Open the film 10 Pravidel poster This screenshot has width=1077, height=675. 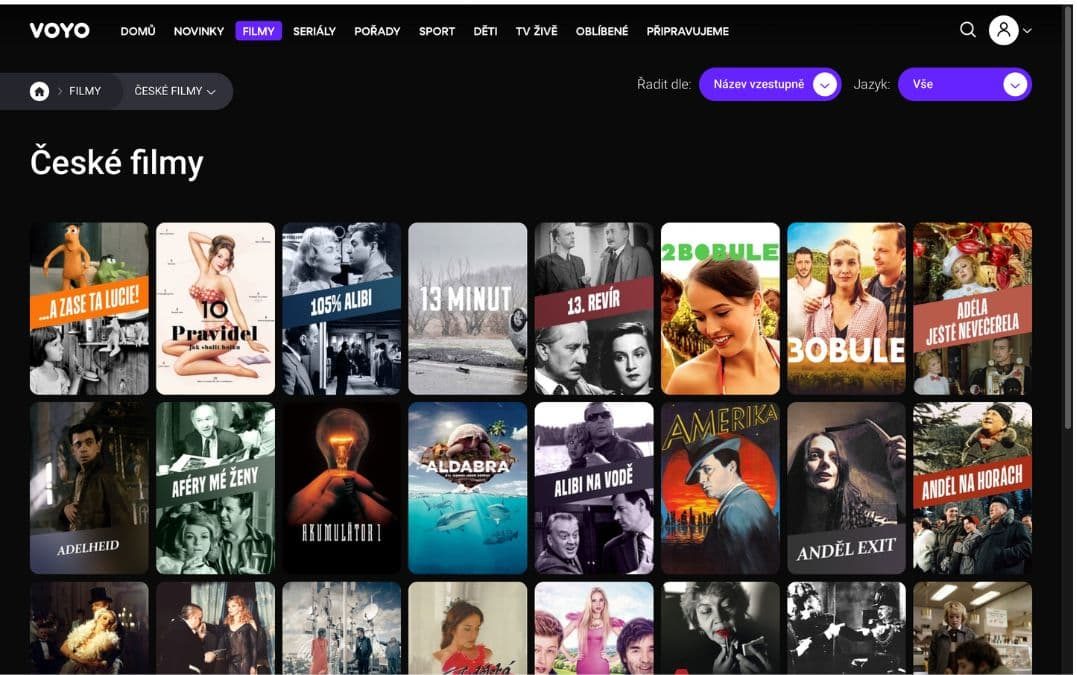pos(215,308)
